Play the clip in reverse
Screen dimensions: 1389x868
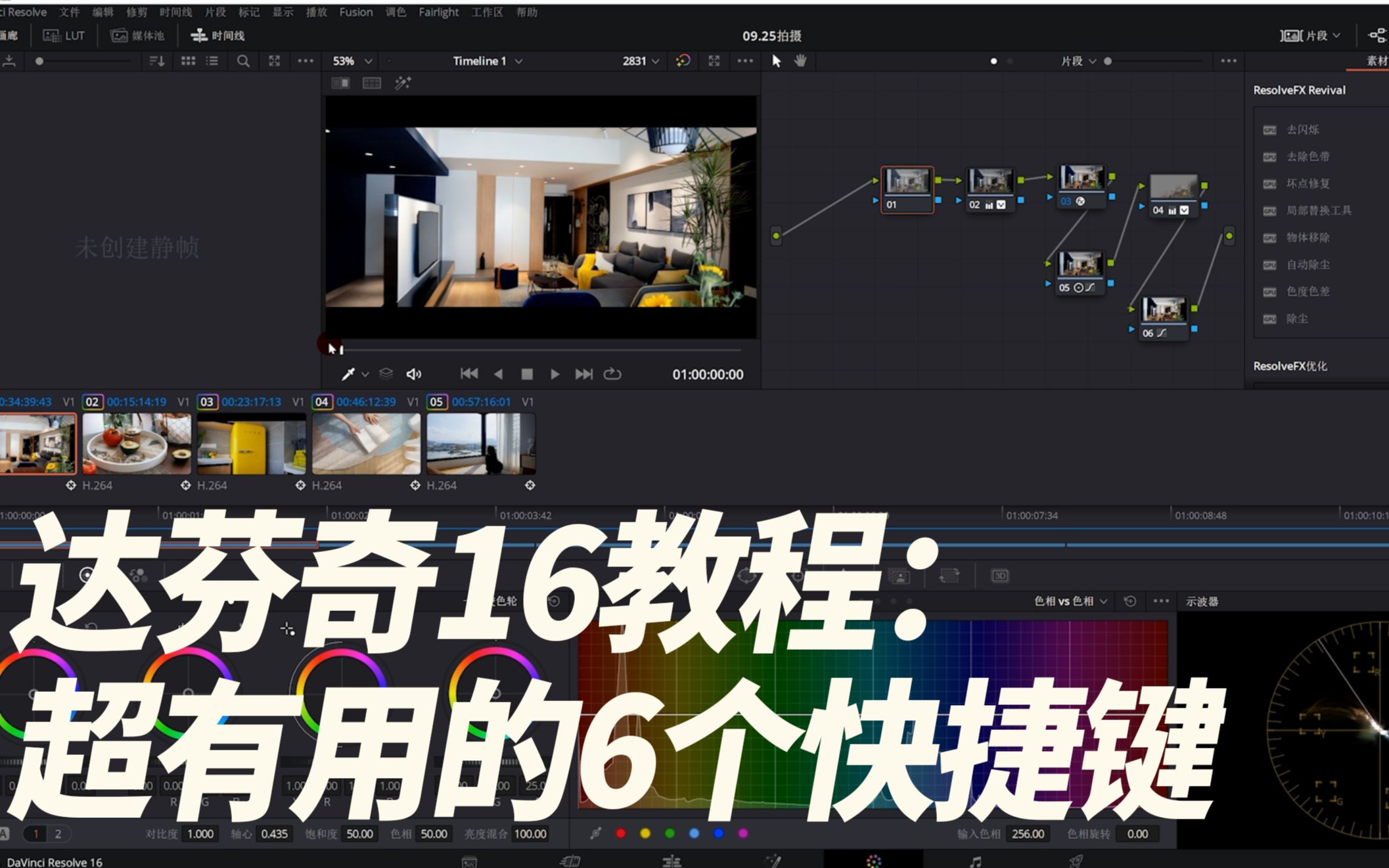point(499,374)
